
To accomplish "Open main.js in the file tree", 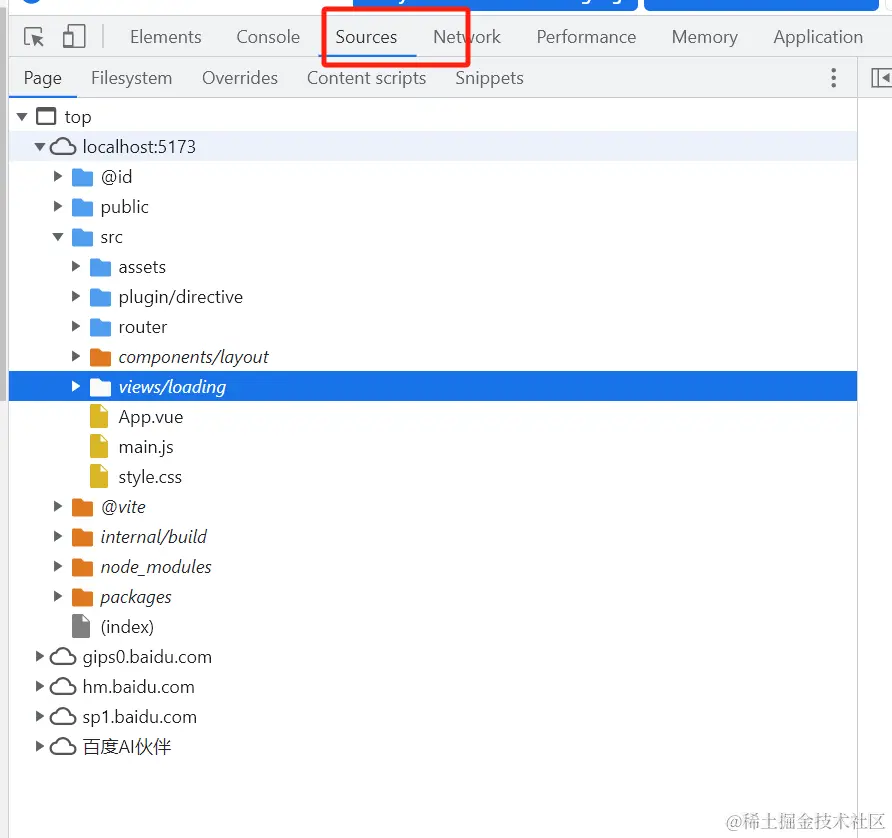I will pos(146,447).
